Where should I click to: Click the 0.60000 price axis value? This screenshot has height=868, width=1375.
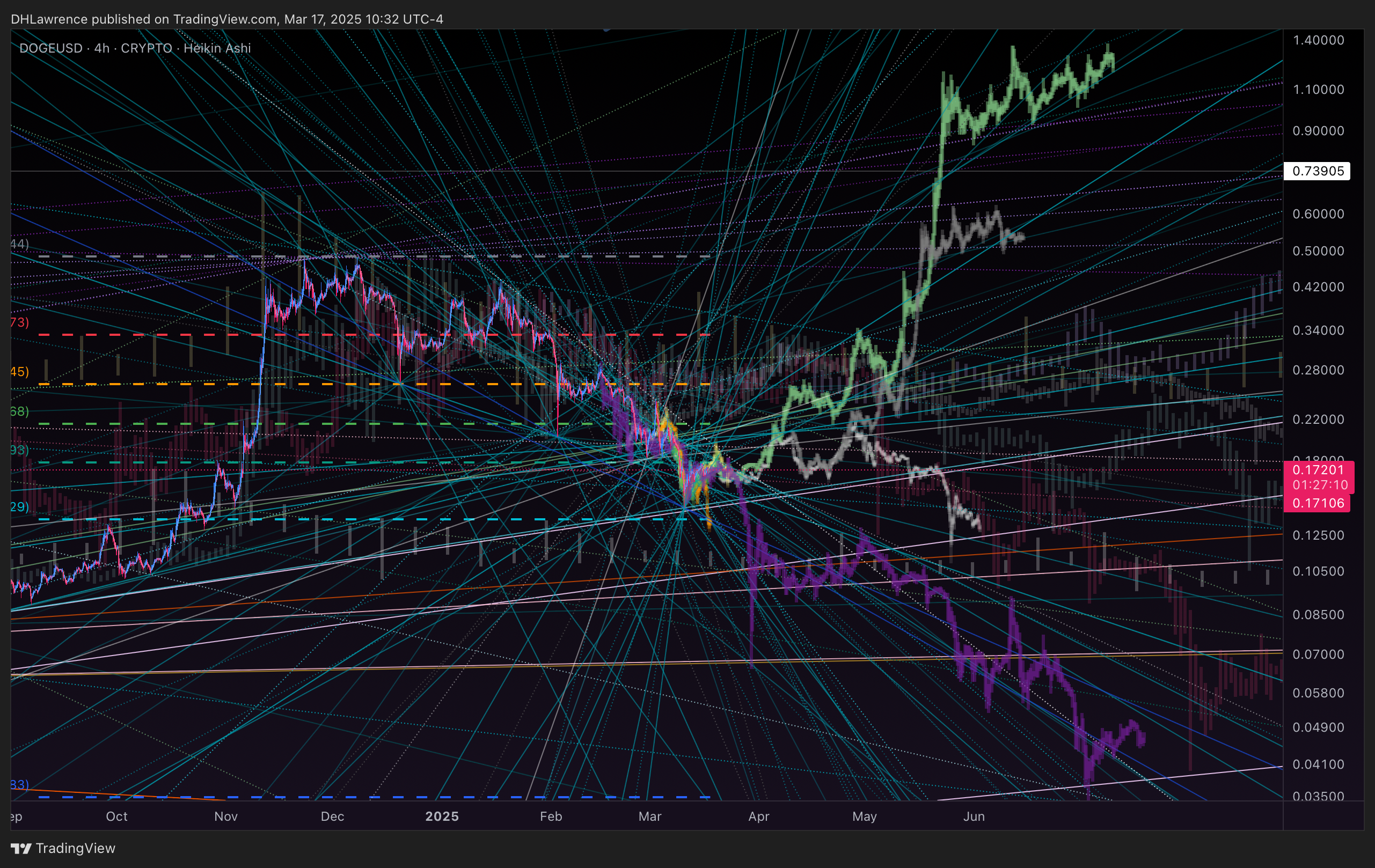(1318, 214)
